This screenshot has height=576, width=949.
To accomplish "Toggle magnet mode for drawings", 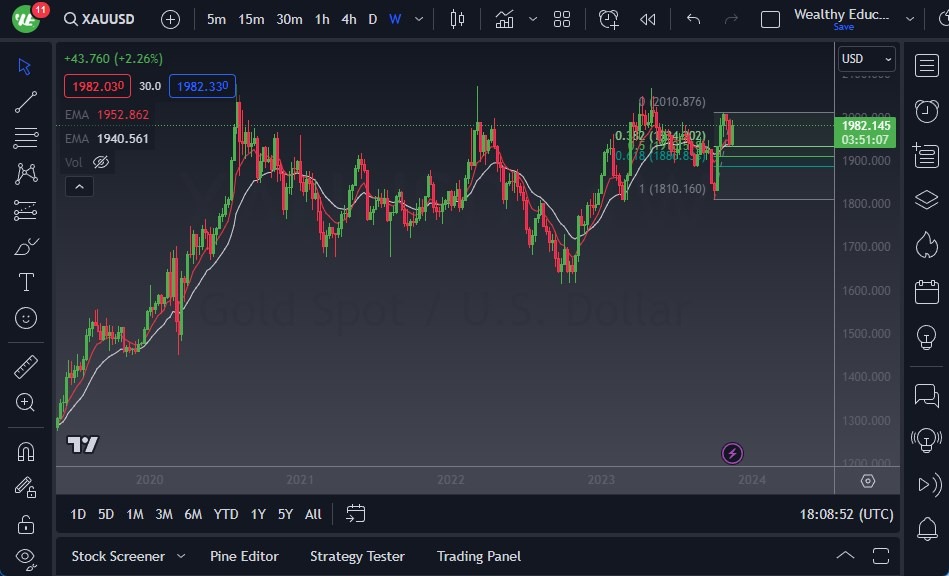I will (26, 451).
